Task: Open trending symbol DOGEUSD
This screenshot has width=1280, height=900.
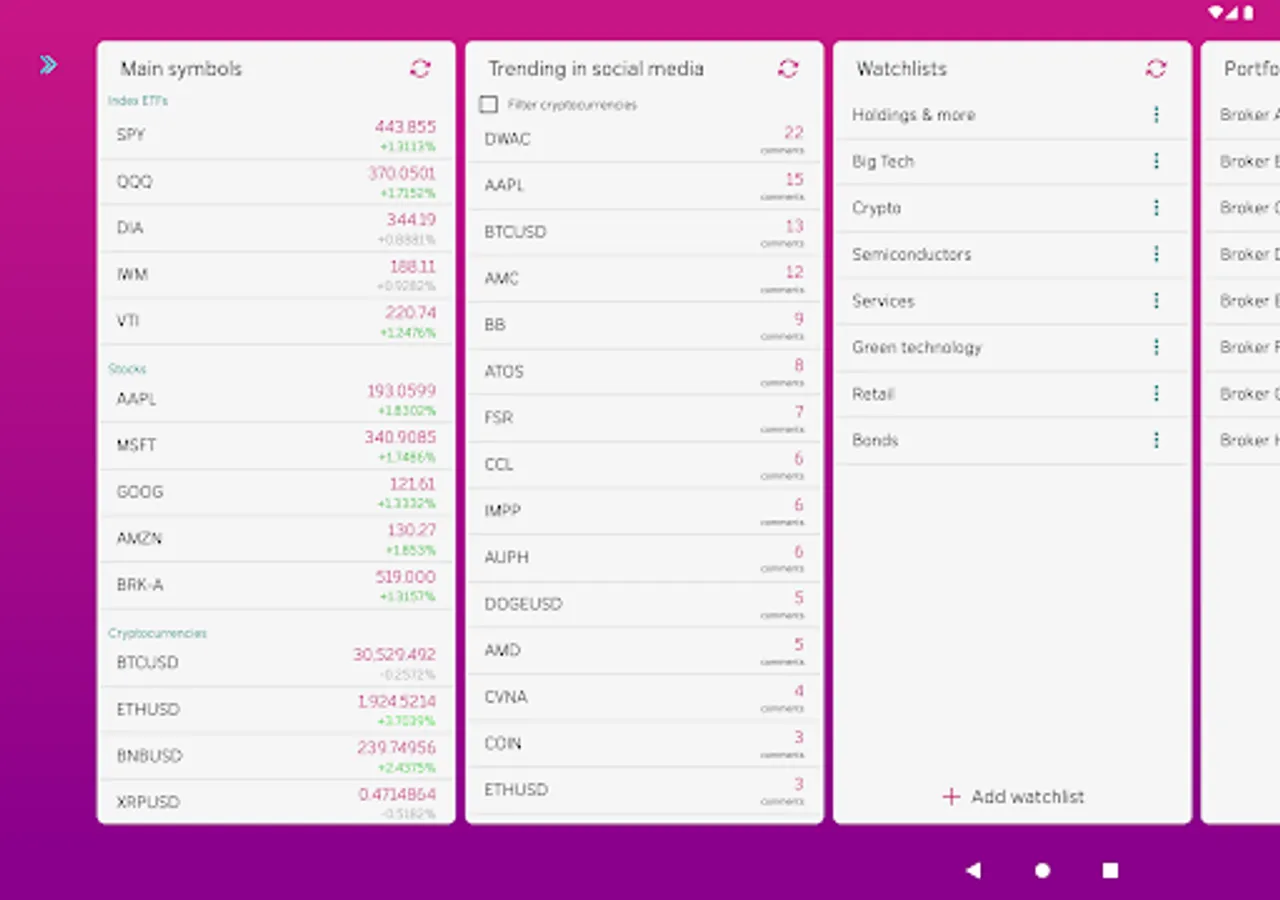Action: 644,604
